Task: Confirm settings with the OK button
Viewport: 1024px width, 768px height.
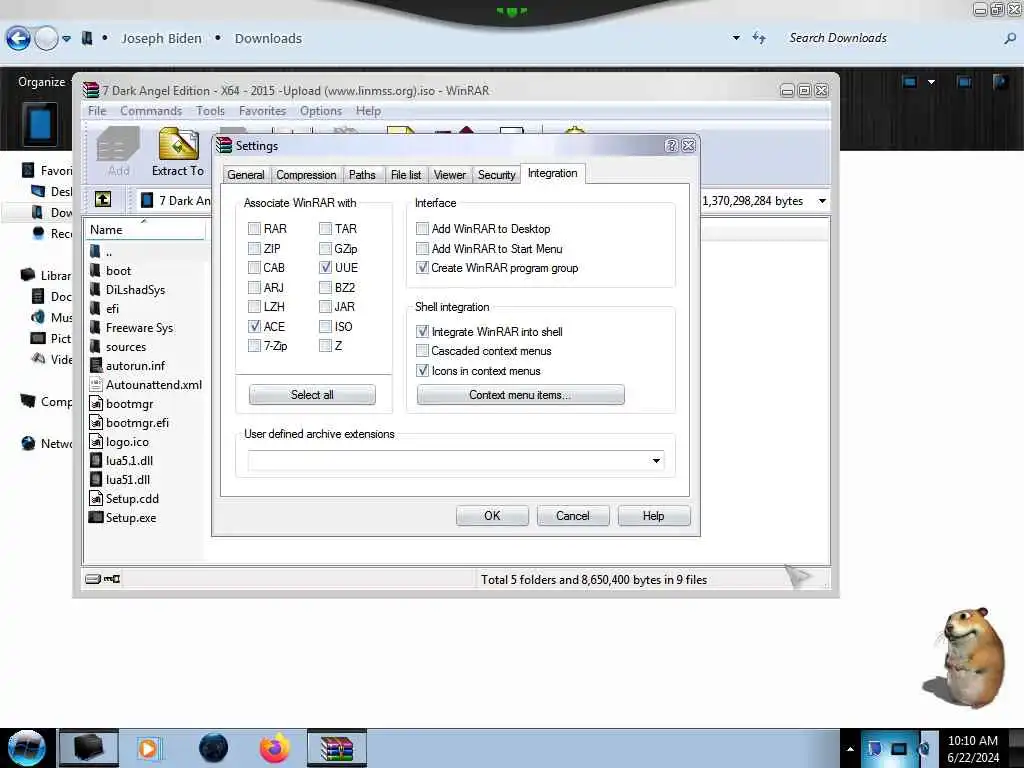Action: point(492,515)
